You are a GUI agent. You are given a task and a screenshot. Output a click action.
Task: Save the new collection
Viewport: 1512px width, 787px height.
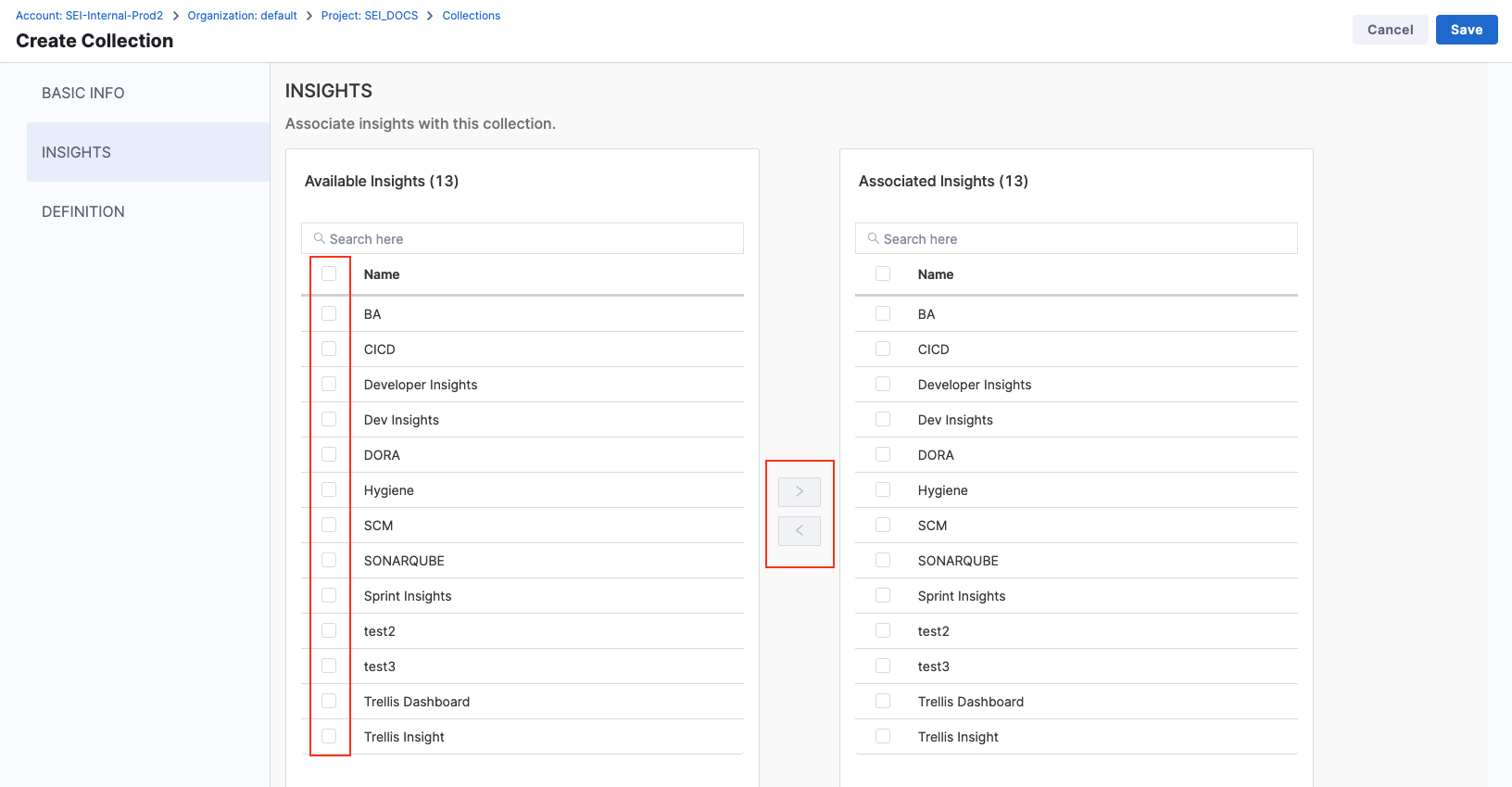(1466, 30)
